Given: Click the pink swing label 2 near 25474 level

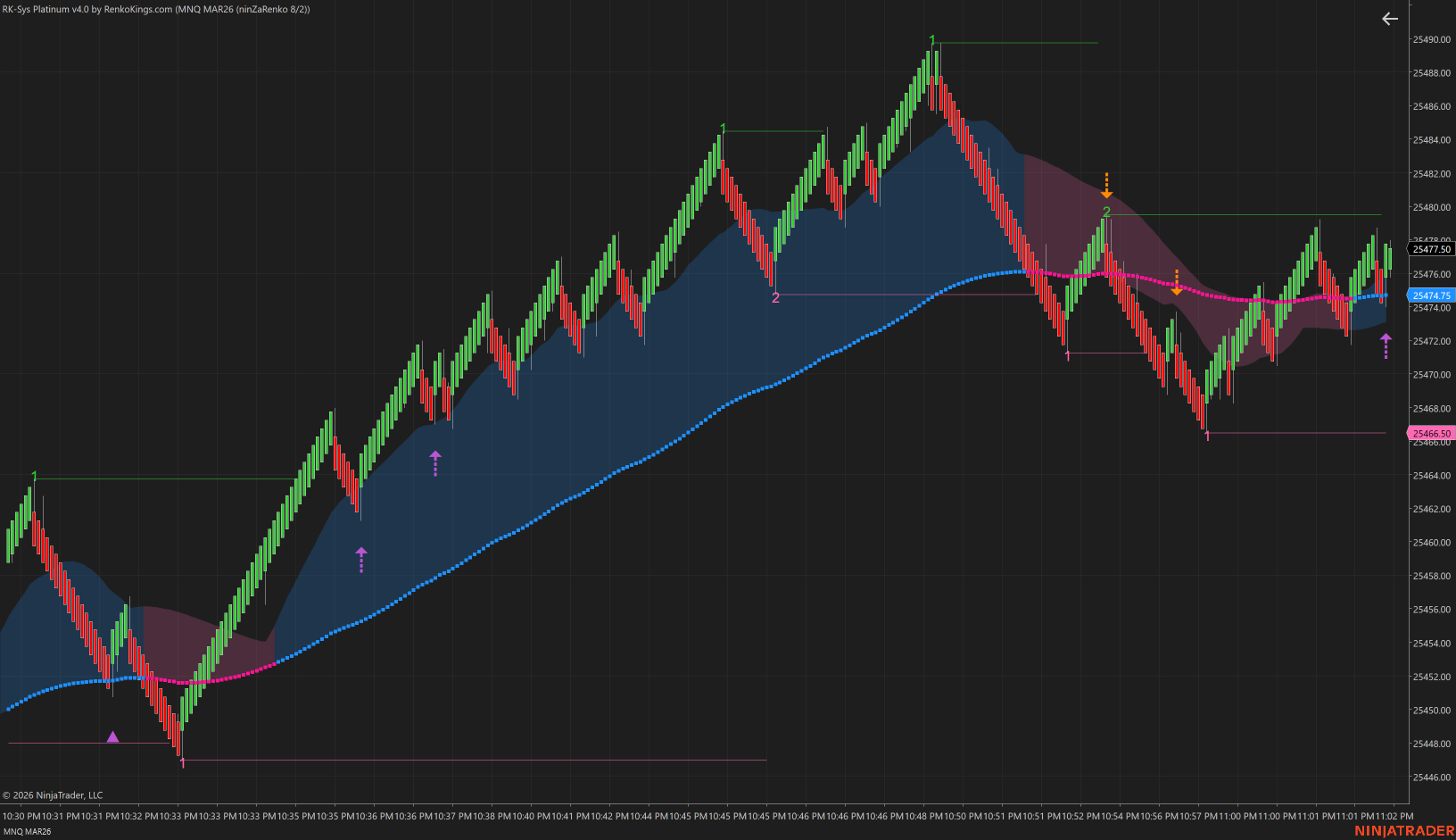Looking at the screenshot, I should pyautogui.click(x=775, y=297).
